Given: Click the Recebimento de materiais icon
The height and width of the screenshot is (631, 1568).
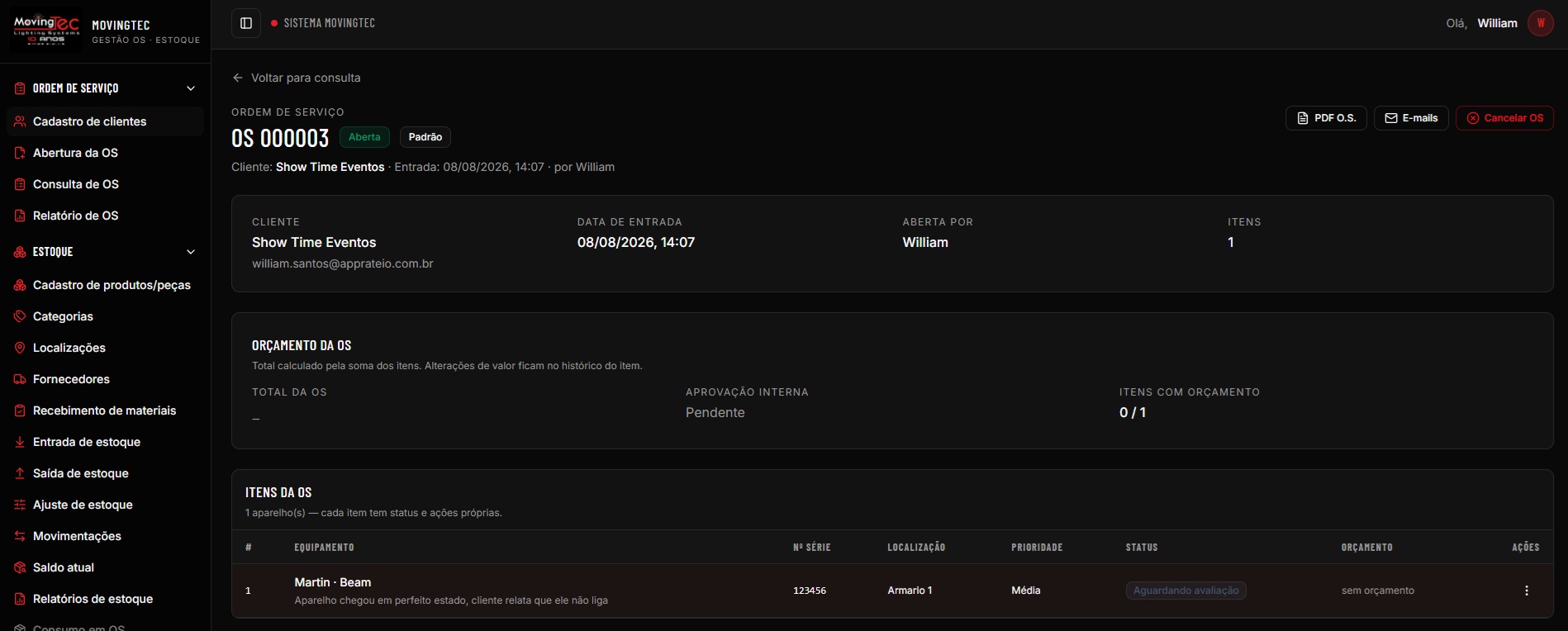Looking at the screenshot, I should pyautogui.click(x=20, y=410).
